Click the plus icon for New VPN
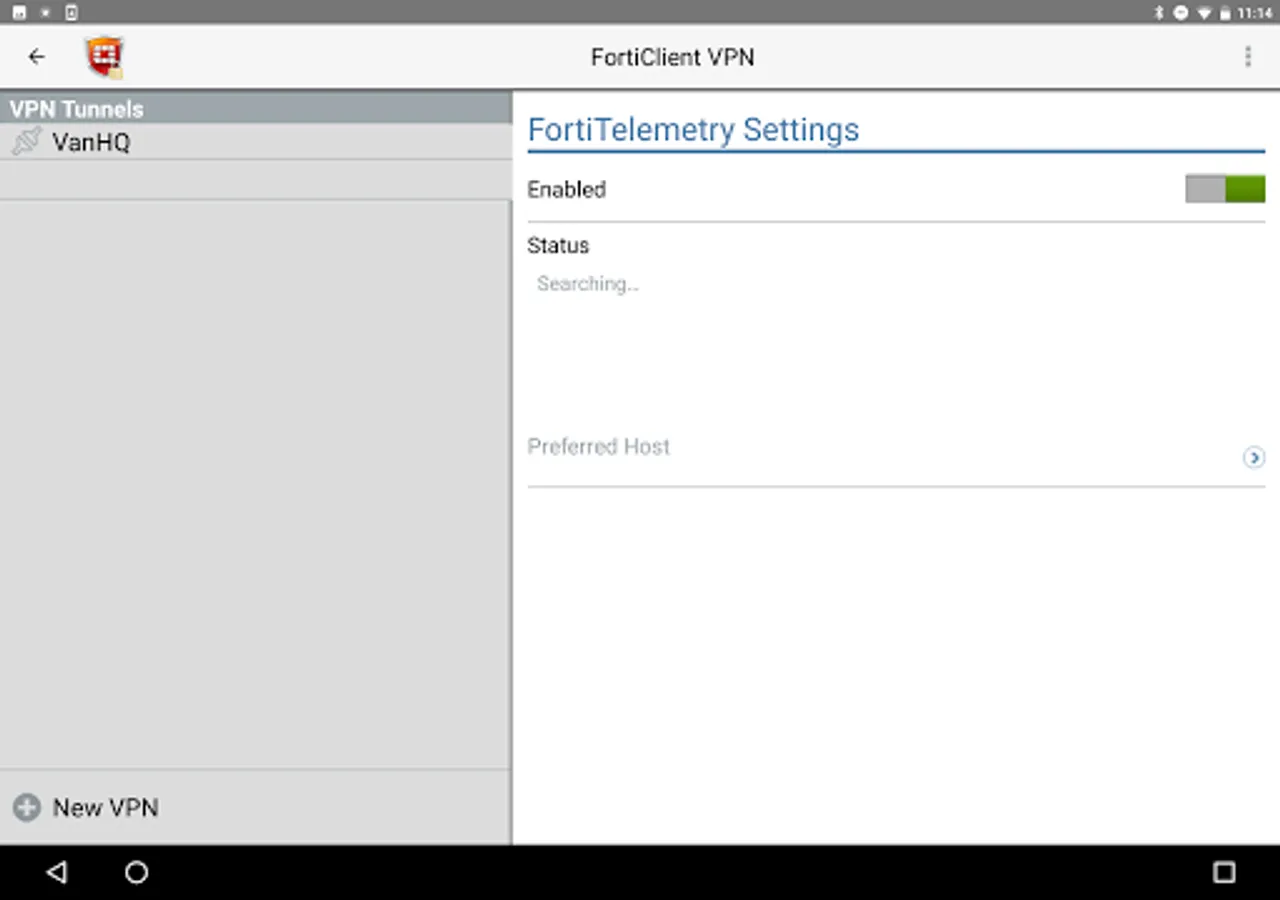This screenshot has height=900, width=1280. [x=27, y=807]
